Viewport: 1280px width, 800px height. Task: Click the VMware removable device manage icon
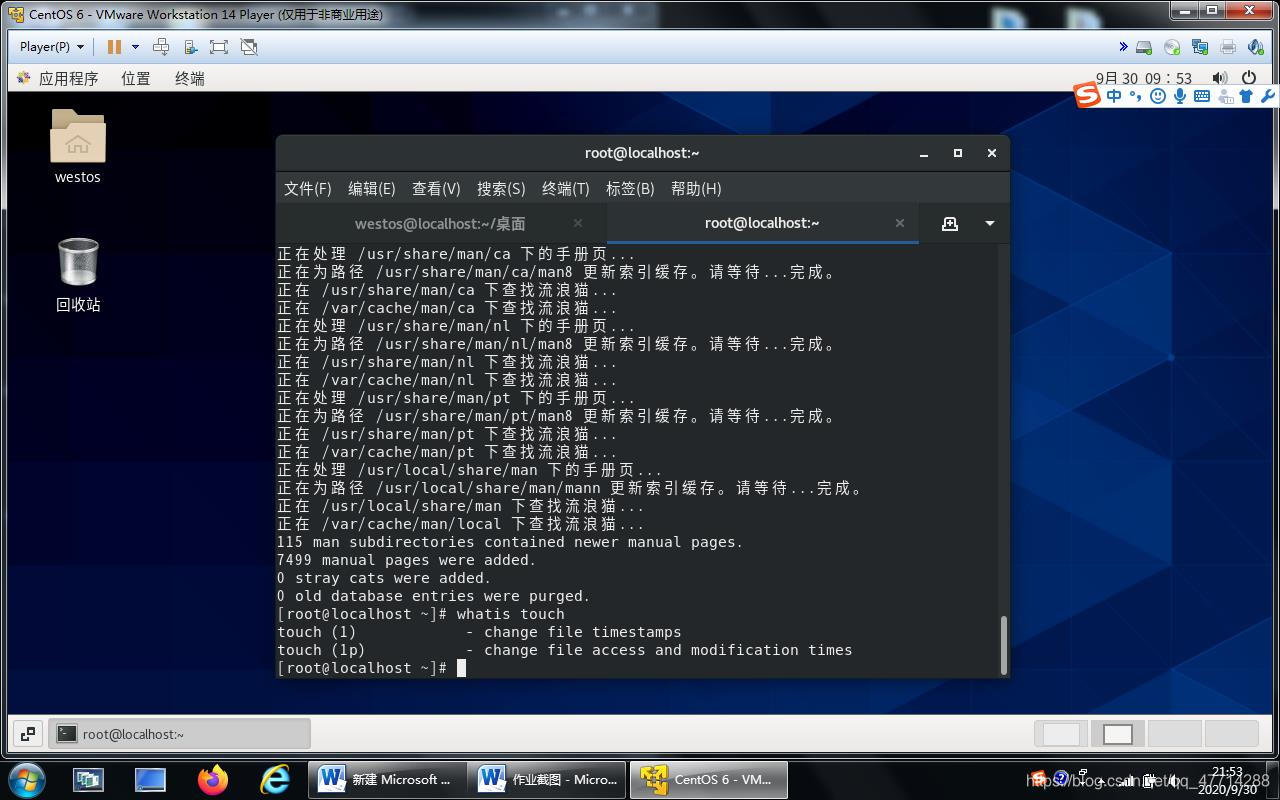point(190,47)
